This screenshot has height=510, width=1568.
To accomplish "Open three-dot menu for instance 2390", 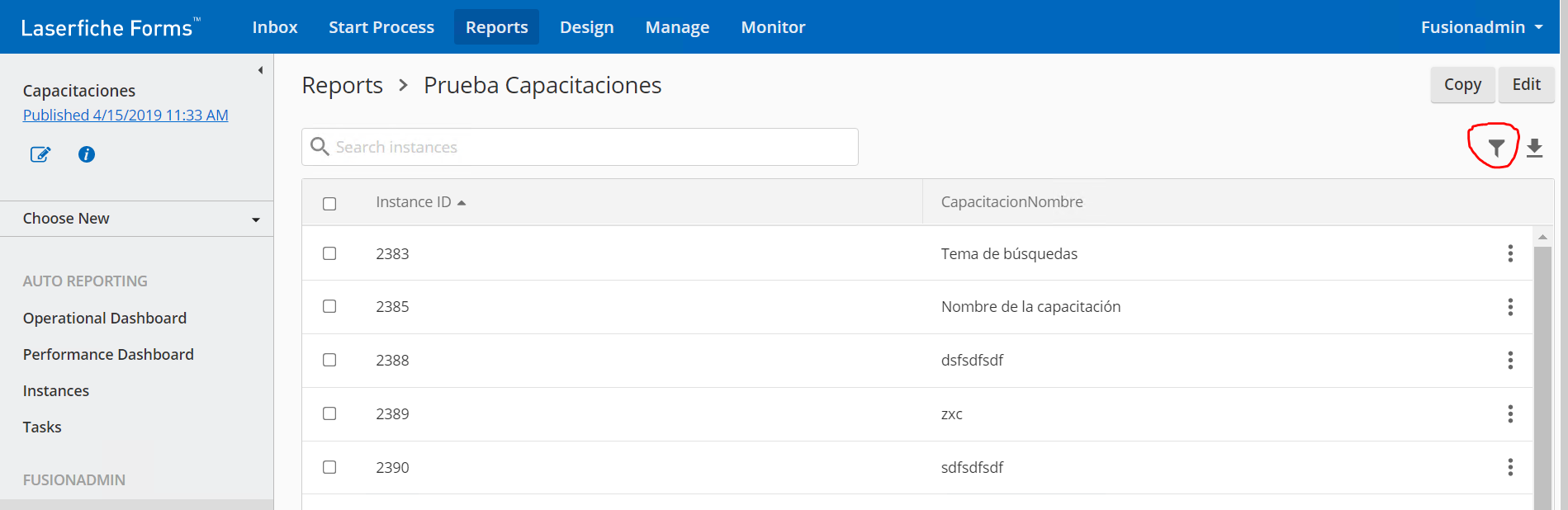I will coord(1510,467).
